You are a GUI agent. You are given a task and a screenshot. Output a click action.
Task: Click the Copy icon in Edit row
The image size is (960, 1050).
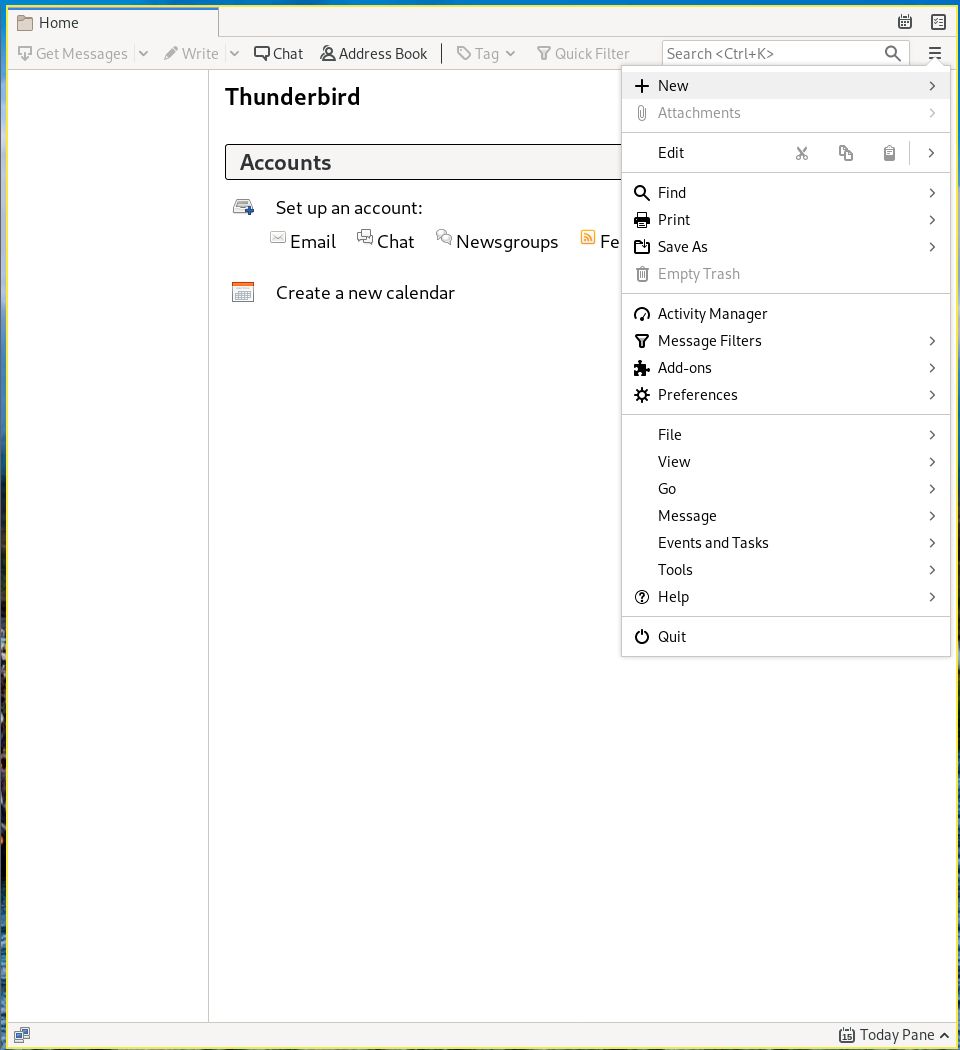click(x=845, y=153)
